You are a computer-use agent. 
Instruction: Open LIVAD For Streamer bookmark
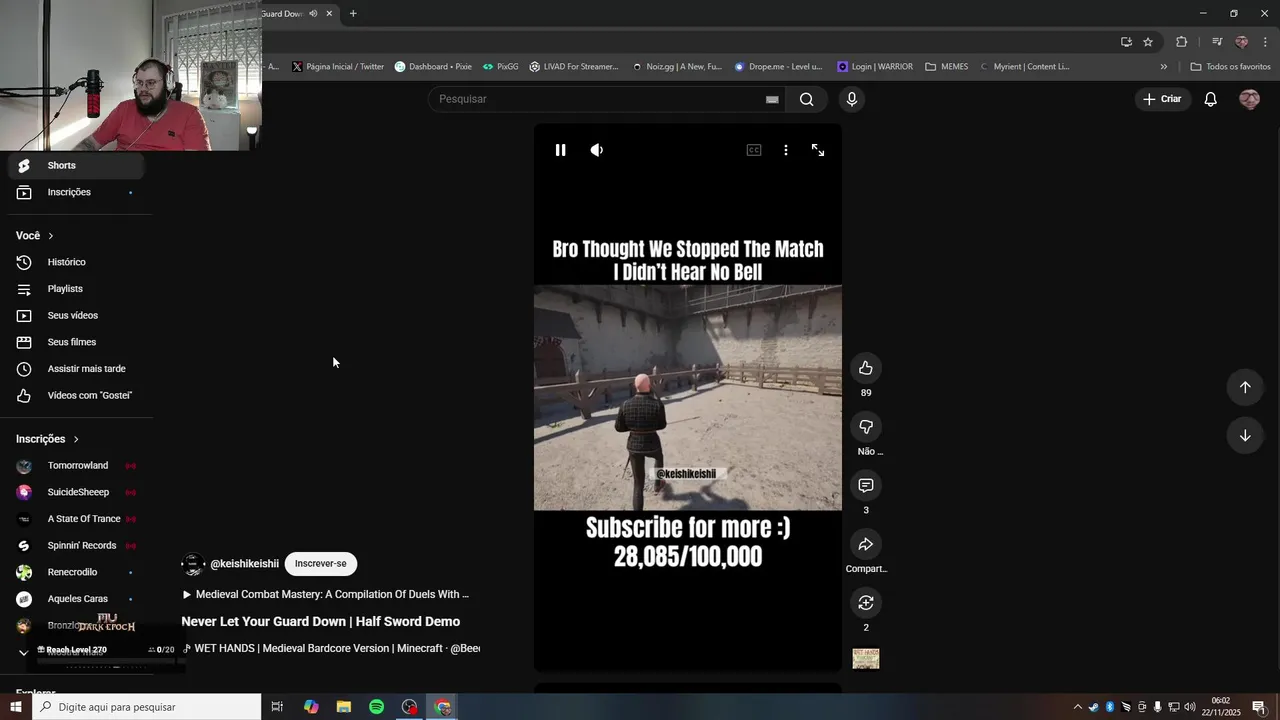tap(574, 67)
